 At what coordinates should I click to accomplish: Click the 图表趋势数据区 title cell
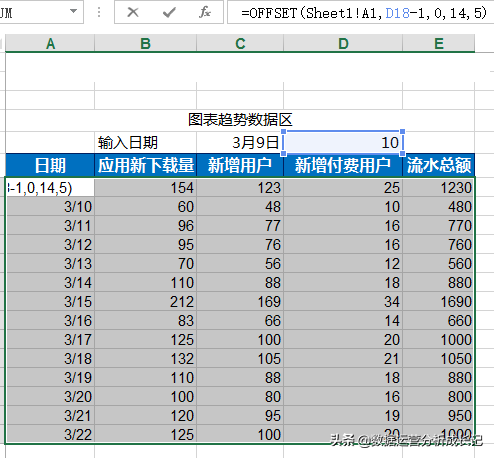(240, 120)
